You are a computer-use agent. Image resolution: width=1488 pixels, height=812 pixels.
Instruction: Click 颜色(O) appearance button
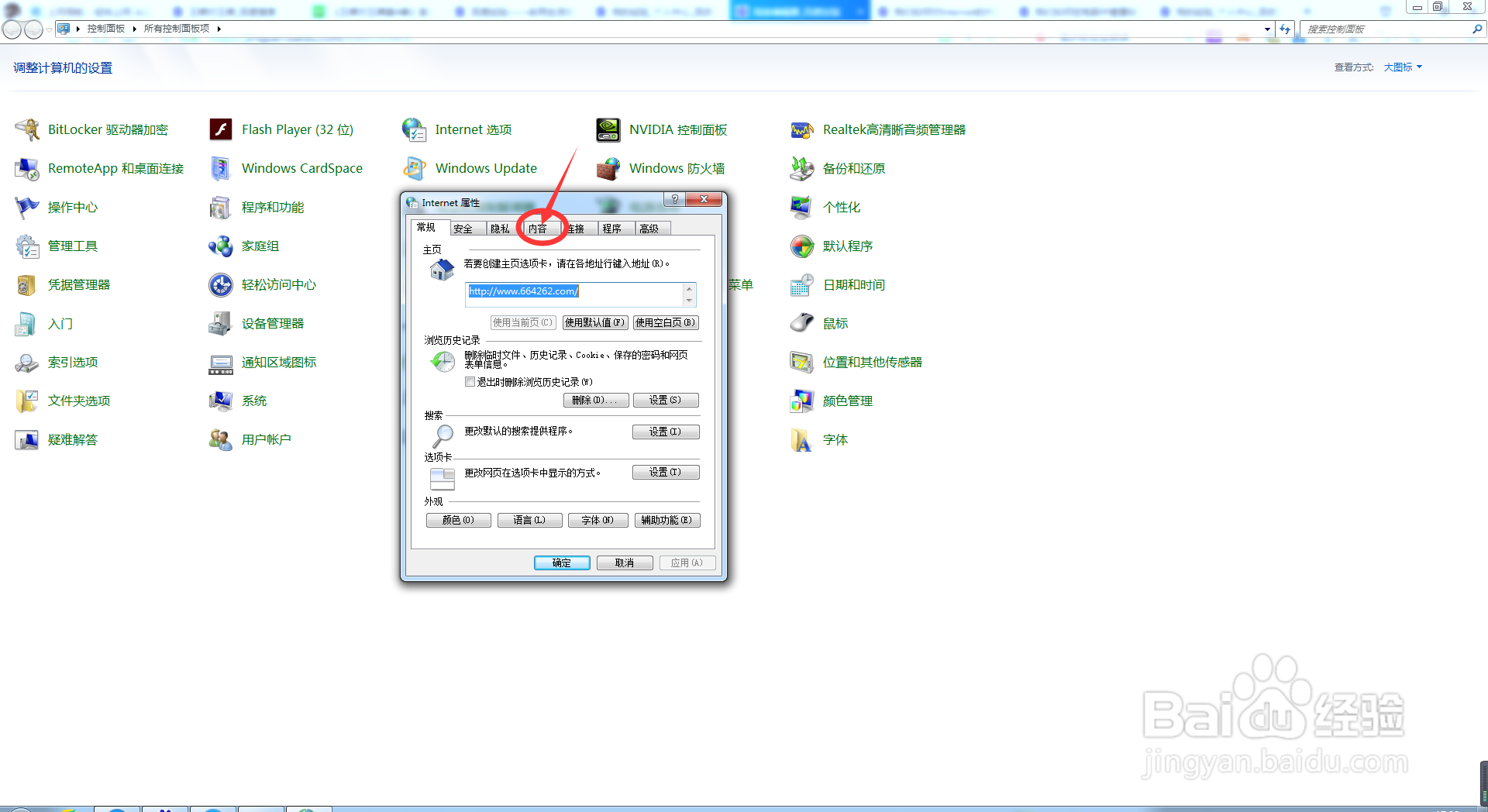click(459, 520)
